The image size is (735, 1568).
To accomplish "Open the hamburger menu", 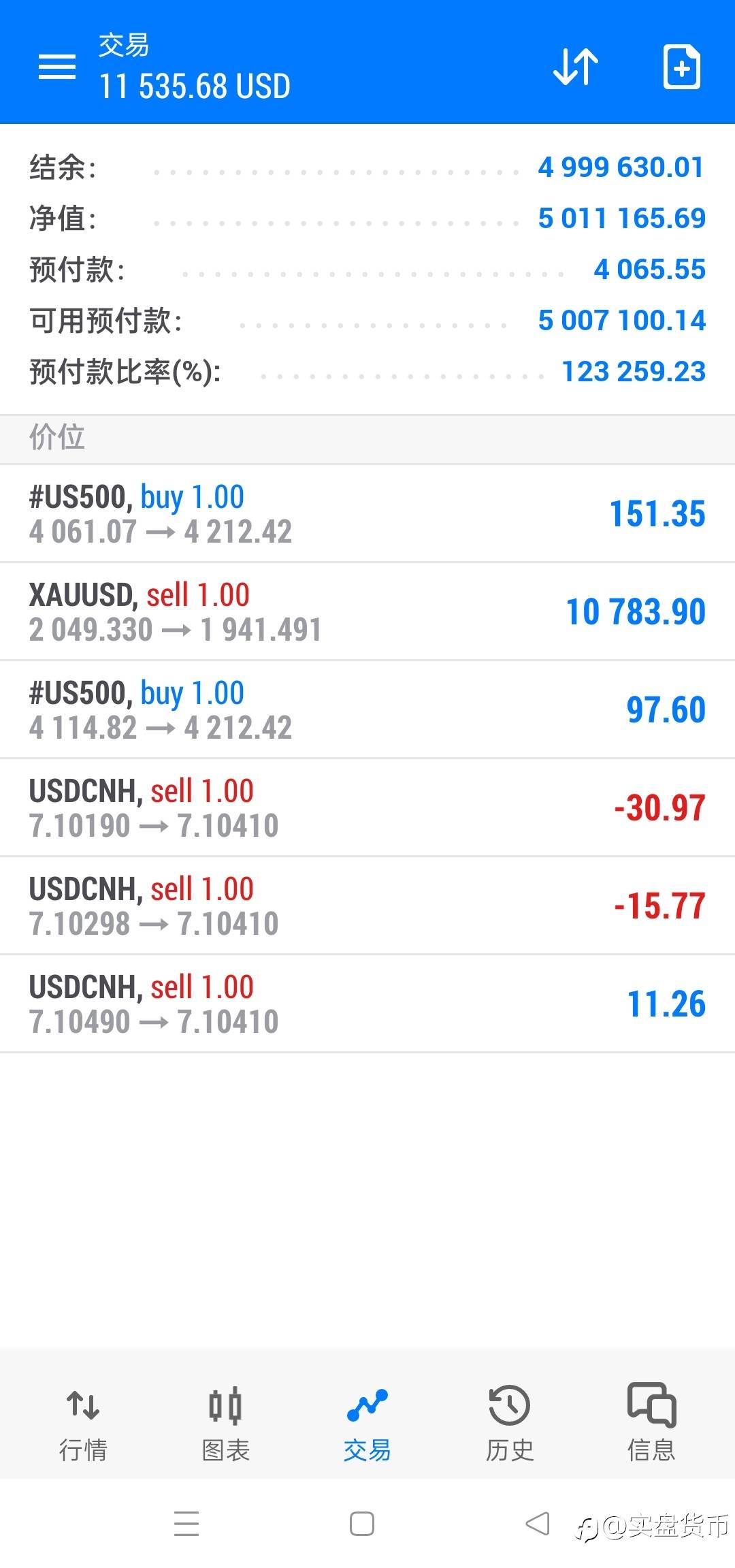I will pos(57,67).
